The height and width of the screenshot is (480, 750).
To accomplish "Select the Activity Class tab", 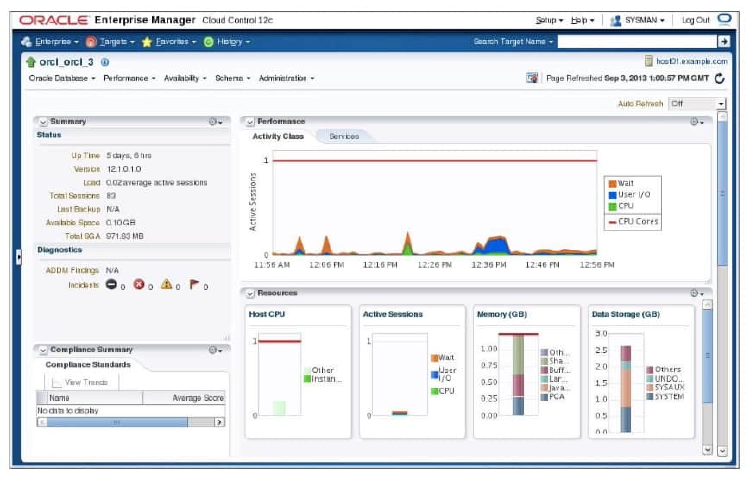I will (278, 136).
